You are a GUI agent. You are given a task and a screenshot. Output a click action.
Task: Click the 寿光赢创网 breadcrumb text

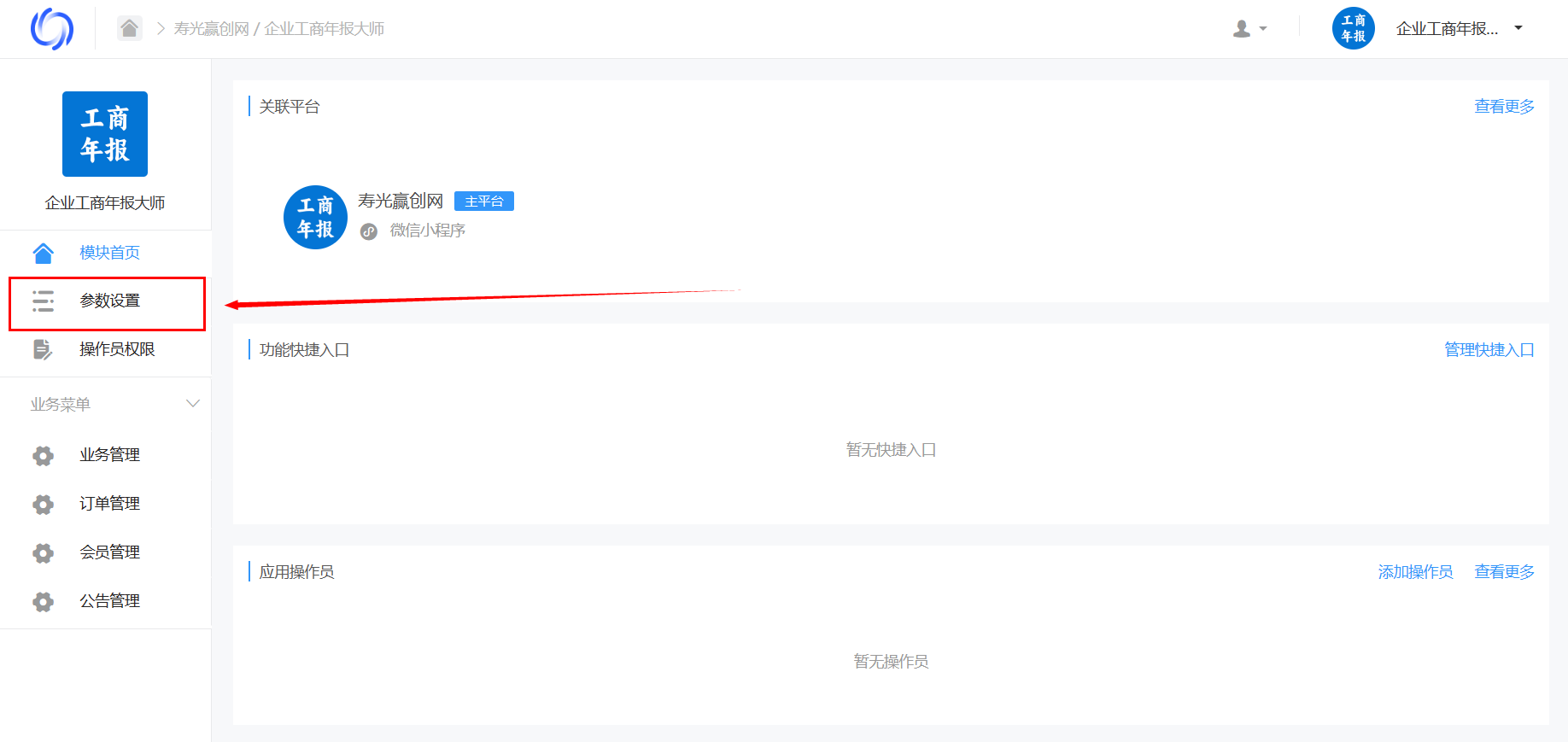(211, 29)
